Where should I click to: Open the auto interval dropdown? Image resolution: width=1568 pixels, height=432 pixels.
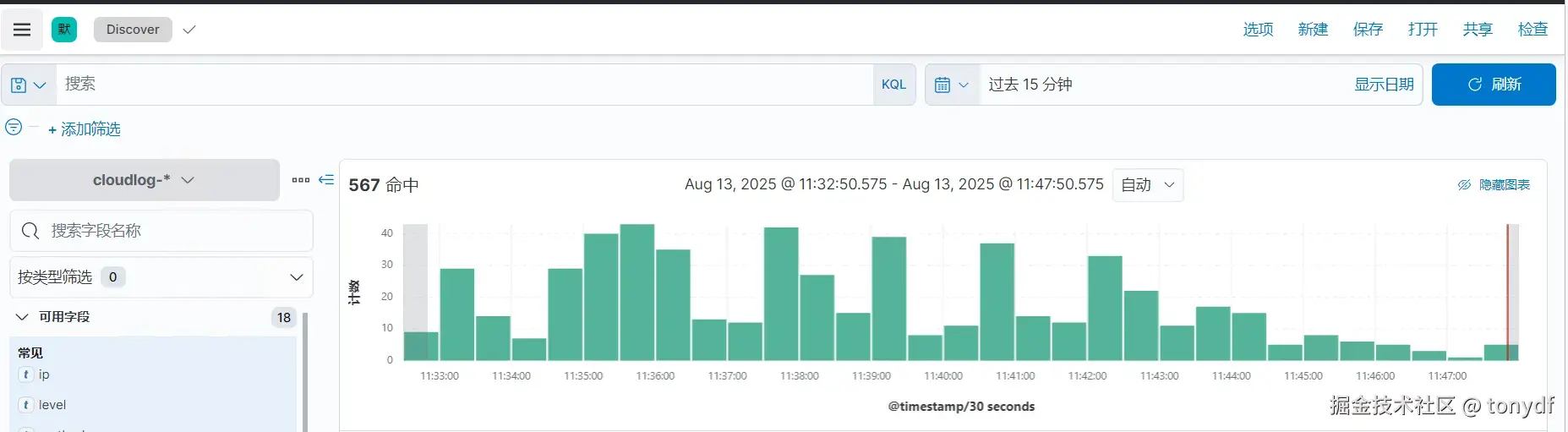tap(1147, 185)
